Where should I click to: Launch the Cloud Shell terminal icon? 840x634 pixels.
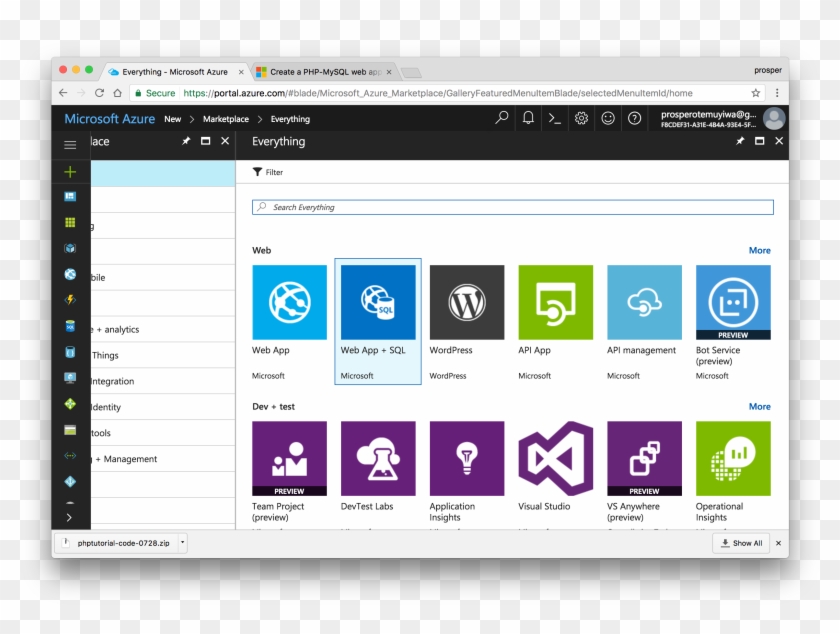pyautogui.click(x=555, y=118)
